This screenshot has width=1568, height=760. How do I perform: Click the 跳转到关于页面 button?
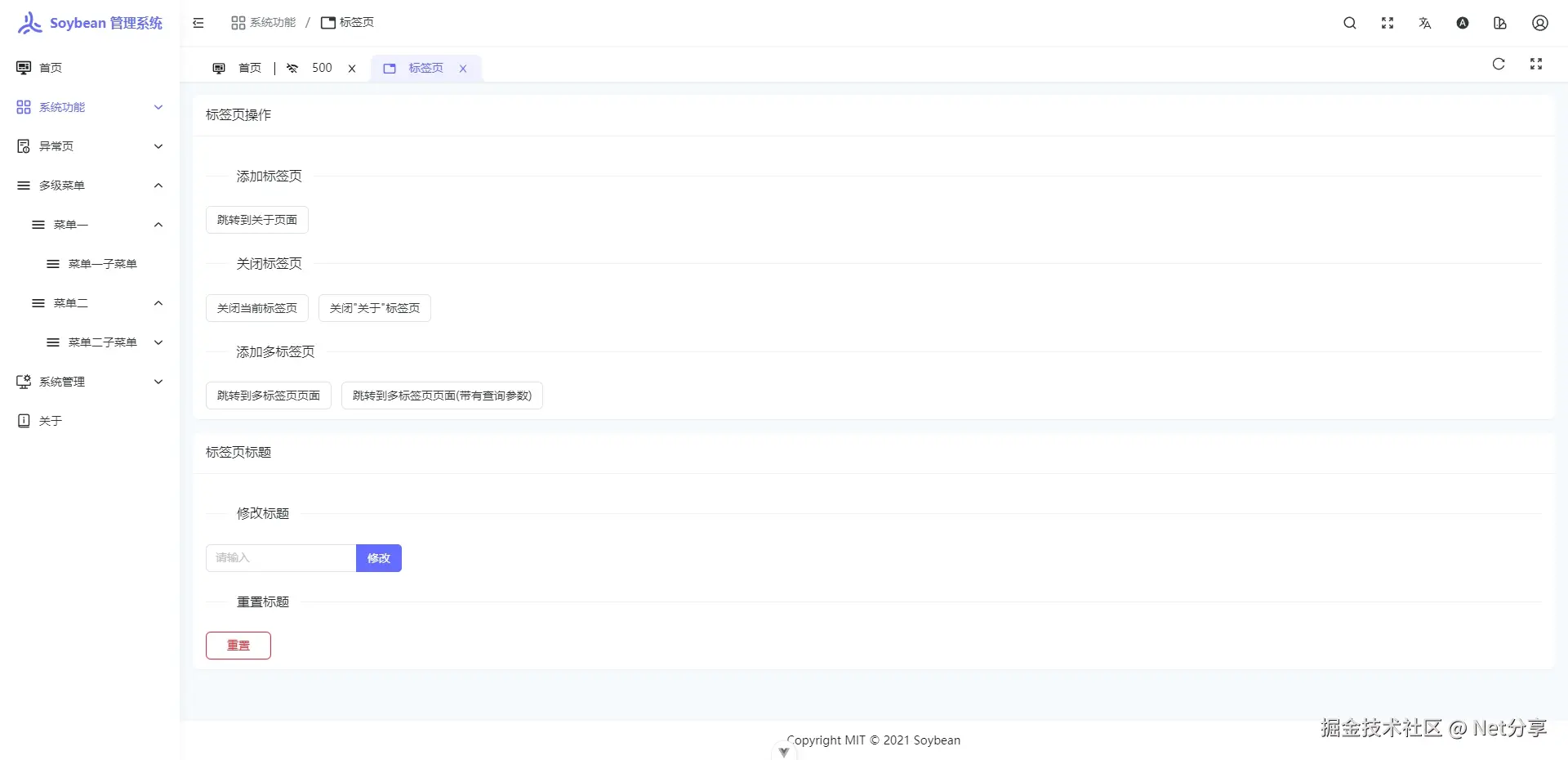[x=257, y=220]
